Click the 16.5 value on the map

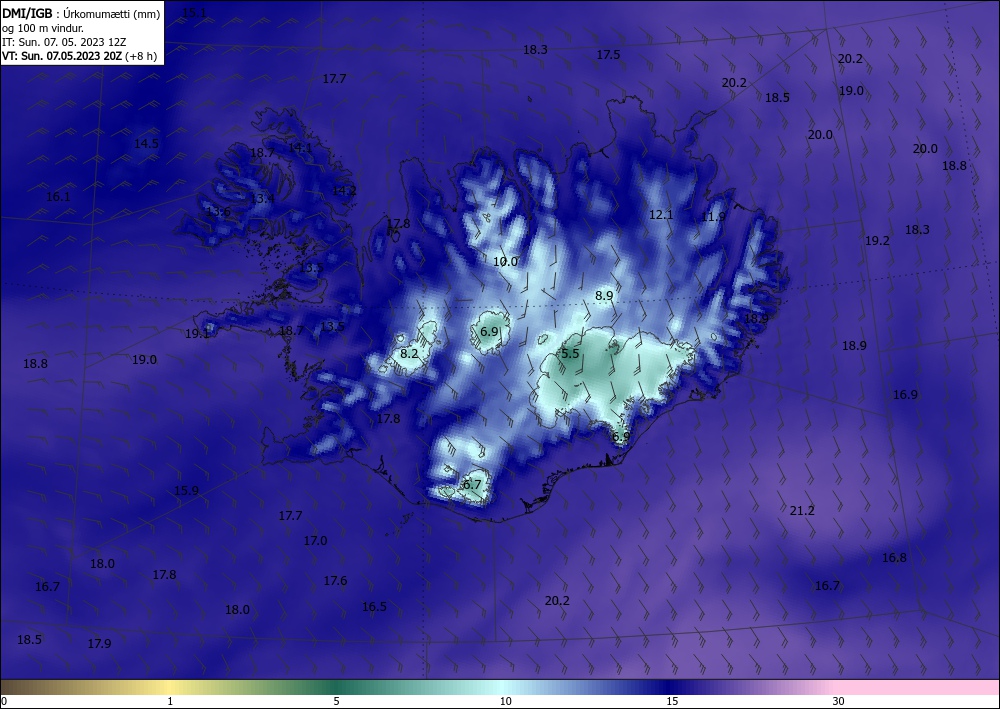pyautogui.click(x=374, y=607)
